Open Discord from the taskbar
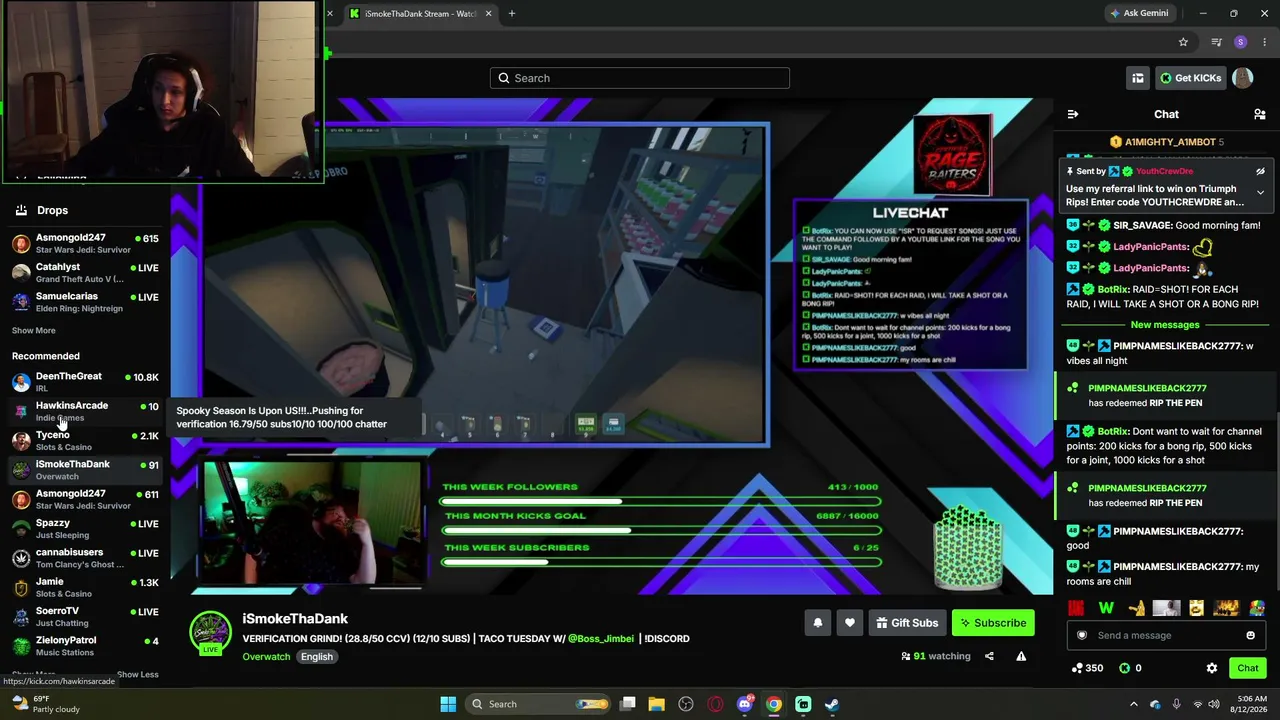 [744, 704]
